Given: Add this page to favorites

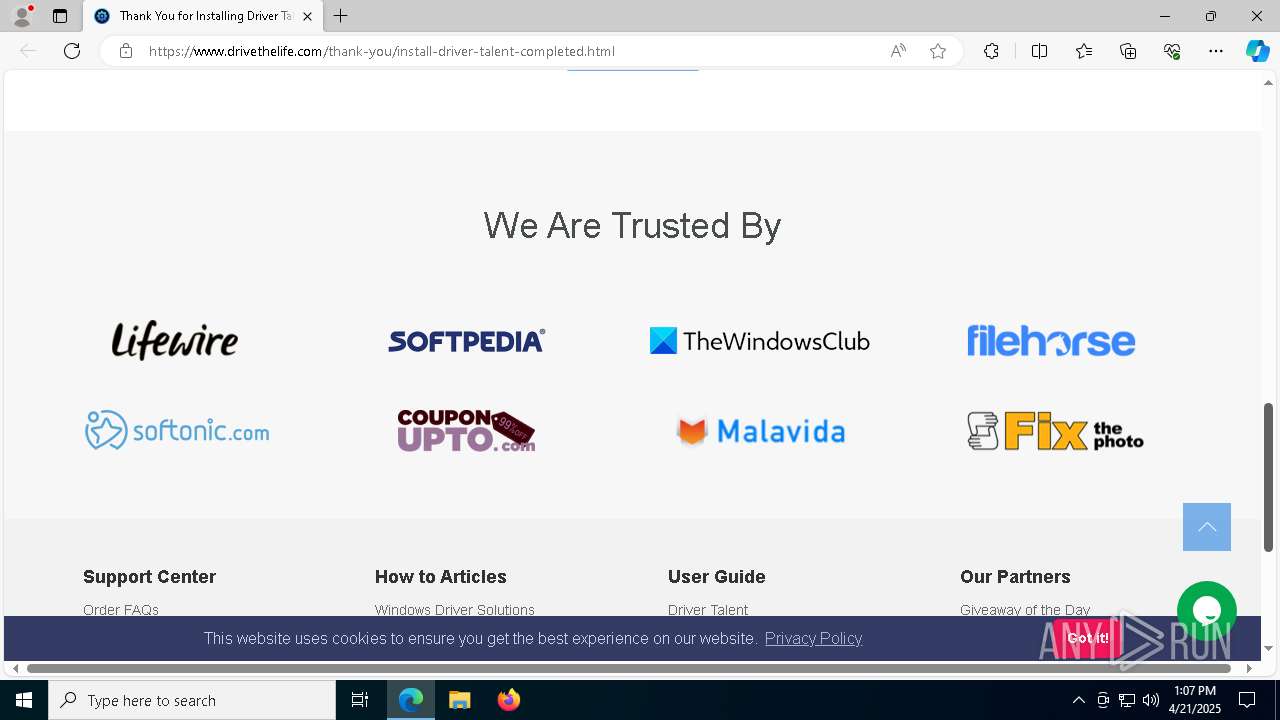Looking at the screenshot, I should click(938, 51).
